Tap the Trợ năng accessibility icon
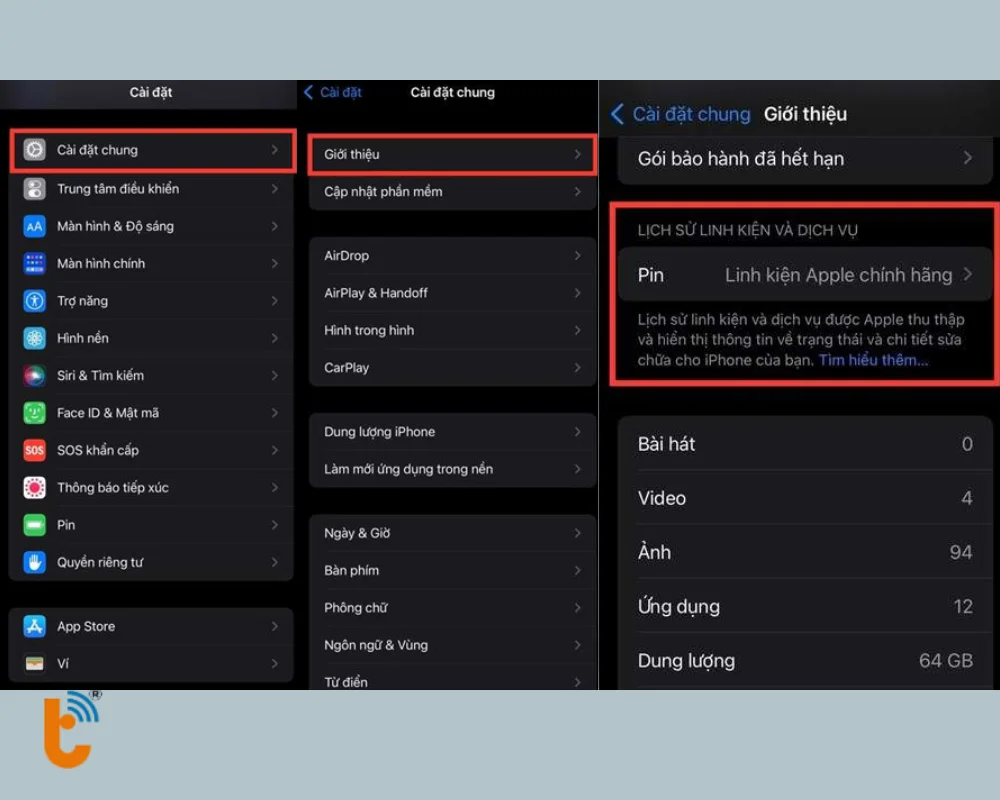The image size is (1000, 800). coord(35,301)
